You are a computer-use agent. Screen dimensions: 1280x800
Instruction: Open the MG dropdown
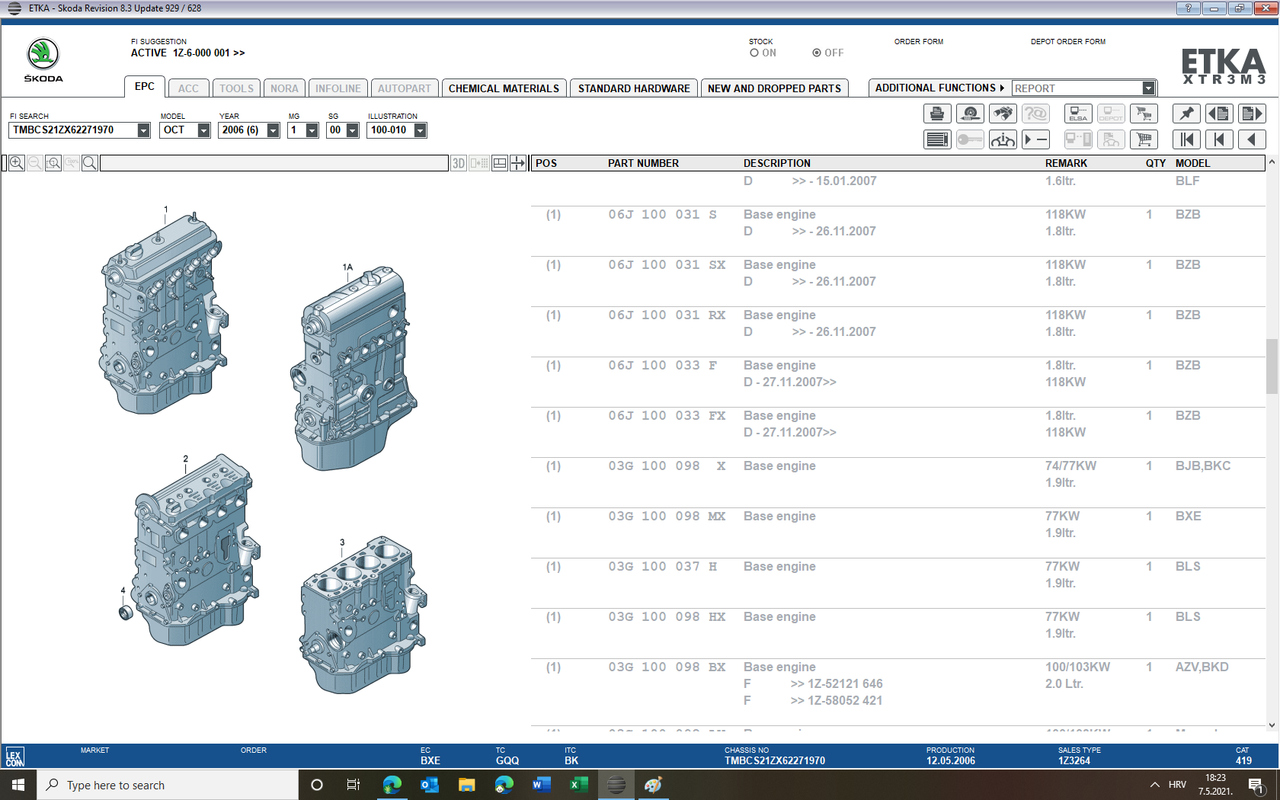click(312, 130)
